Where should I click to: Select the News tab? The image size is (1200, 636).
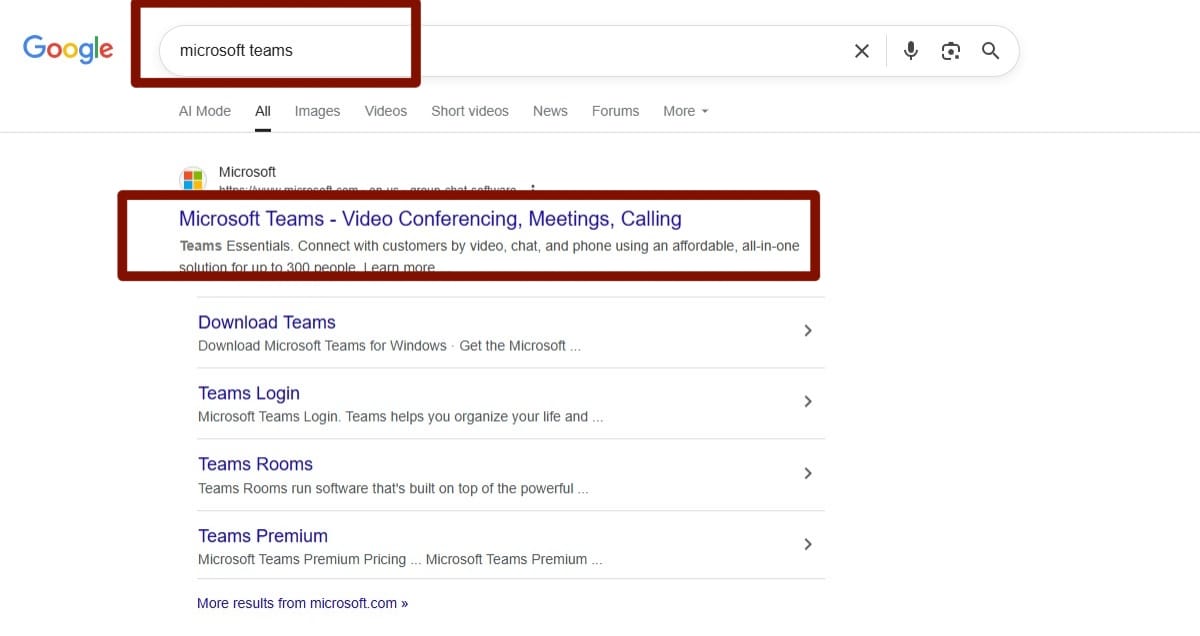click(x=550, y=111)
